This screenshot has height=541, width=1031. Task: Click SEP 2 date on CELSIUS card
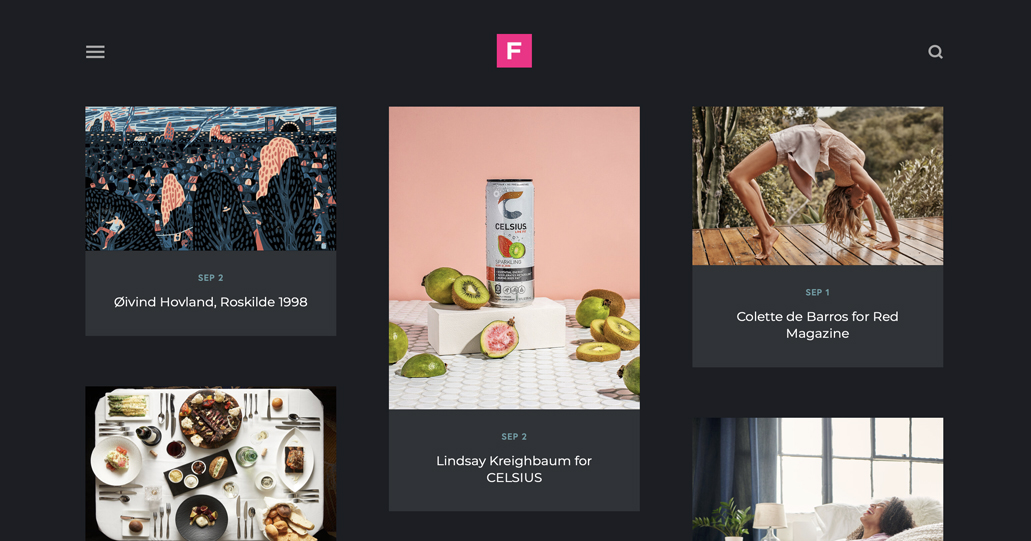514,436
